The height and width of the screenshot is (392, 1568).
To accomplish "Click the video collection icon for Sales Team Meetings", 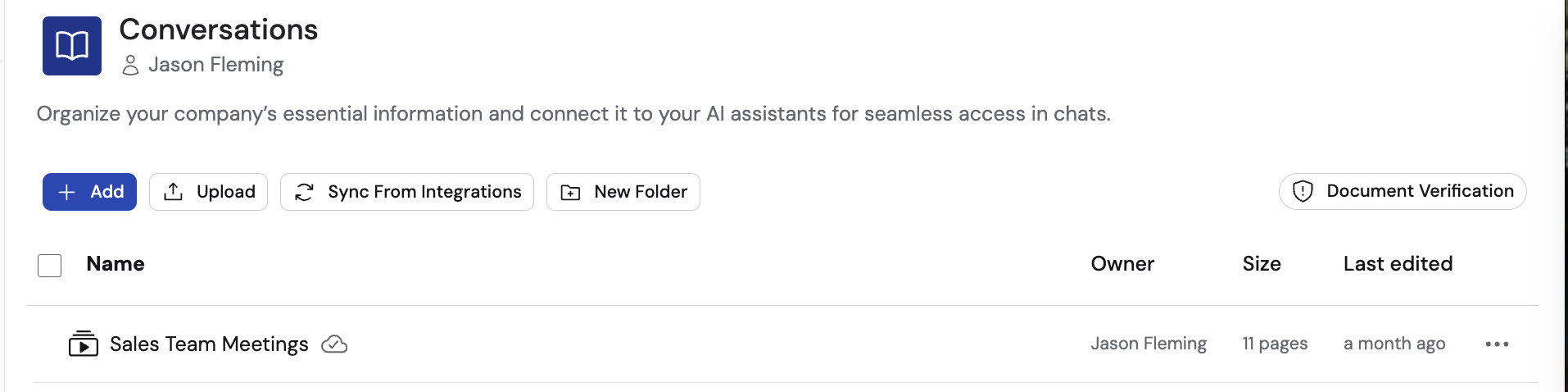I will pyautogui.click(x=83, y=344).
